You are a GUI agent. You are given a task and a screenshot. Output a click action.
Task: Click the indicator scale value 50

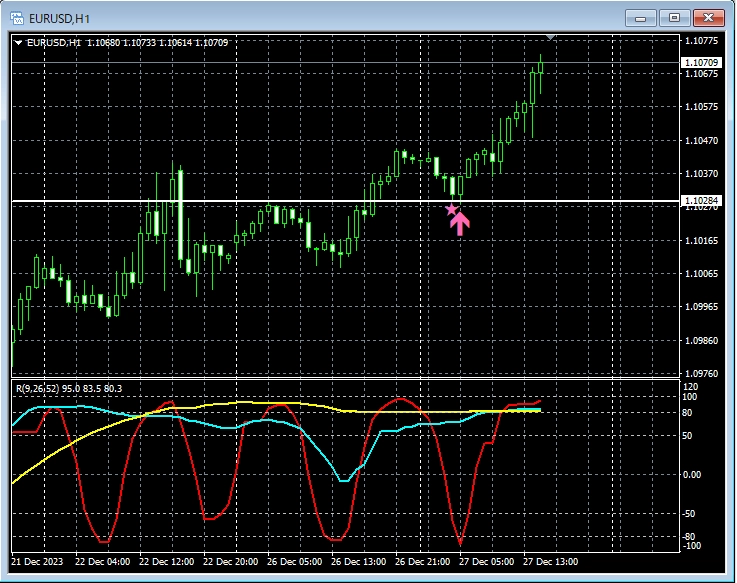point(688,436)
